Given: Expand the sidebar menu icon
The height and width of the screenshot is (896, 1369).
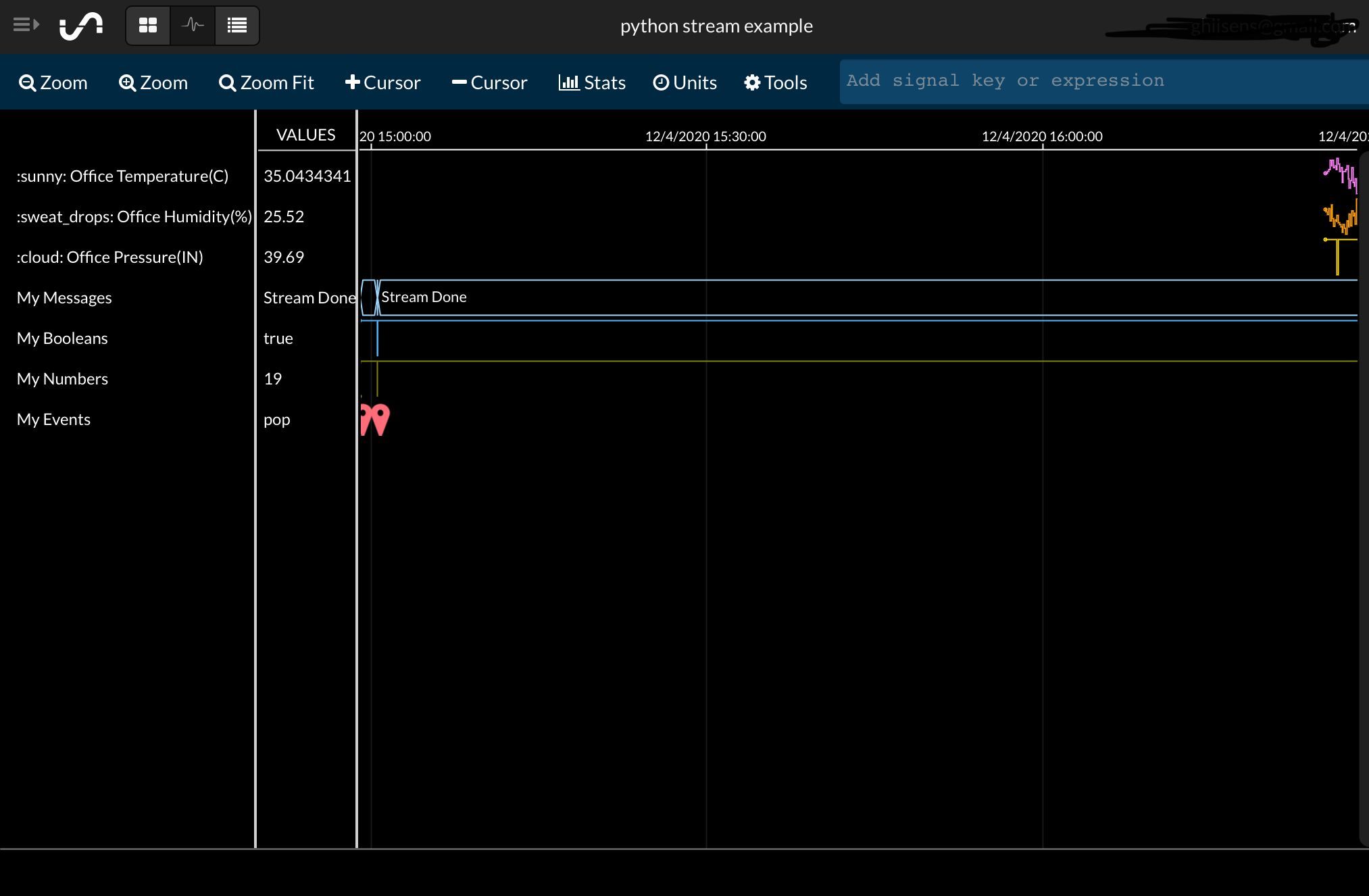Looking at the screenshot, I should pyautogui.click(x=26, y=25).
